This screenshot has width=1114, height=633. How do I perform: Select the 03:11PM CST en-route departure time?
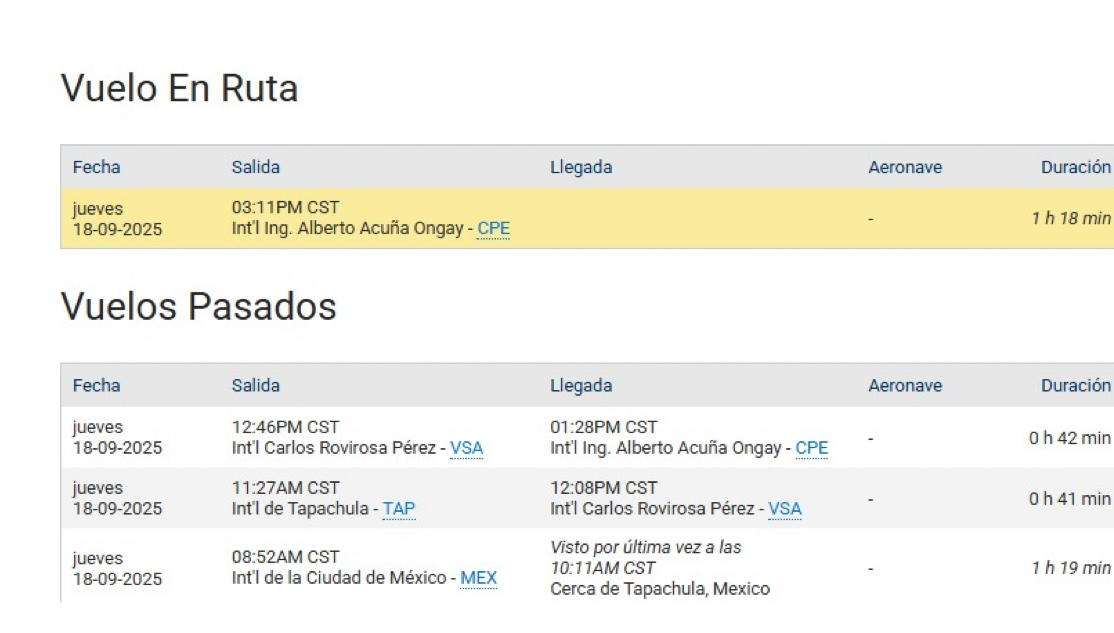(285, 208)
